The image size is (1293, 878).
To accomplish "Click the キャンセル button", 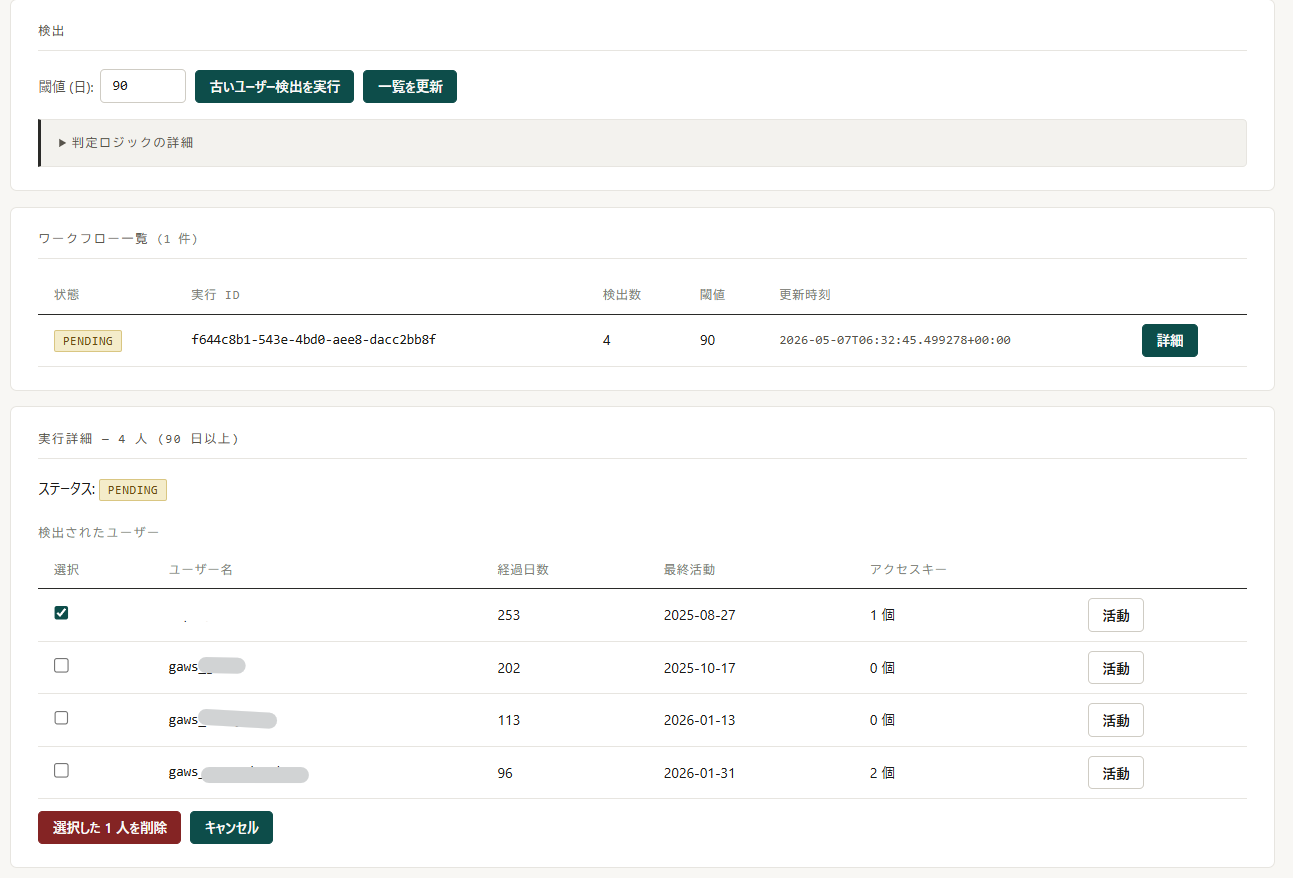I will point(231,827).
